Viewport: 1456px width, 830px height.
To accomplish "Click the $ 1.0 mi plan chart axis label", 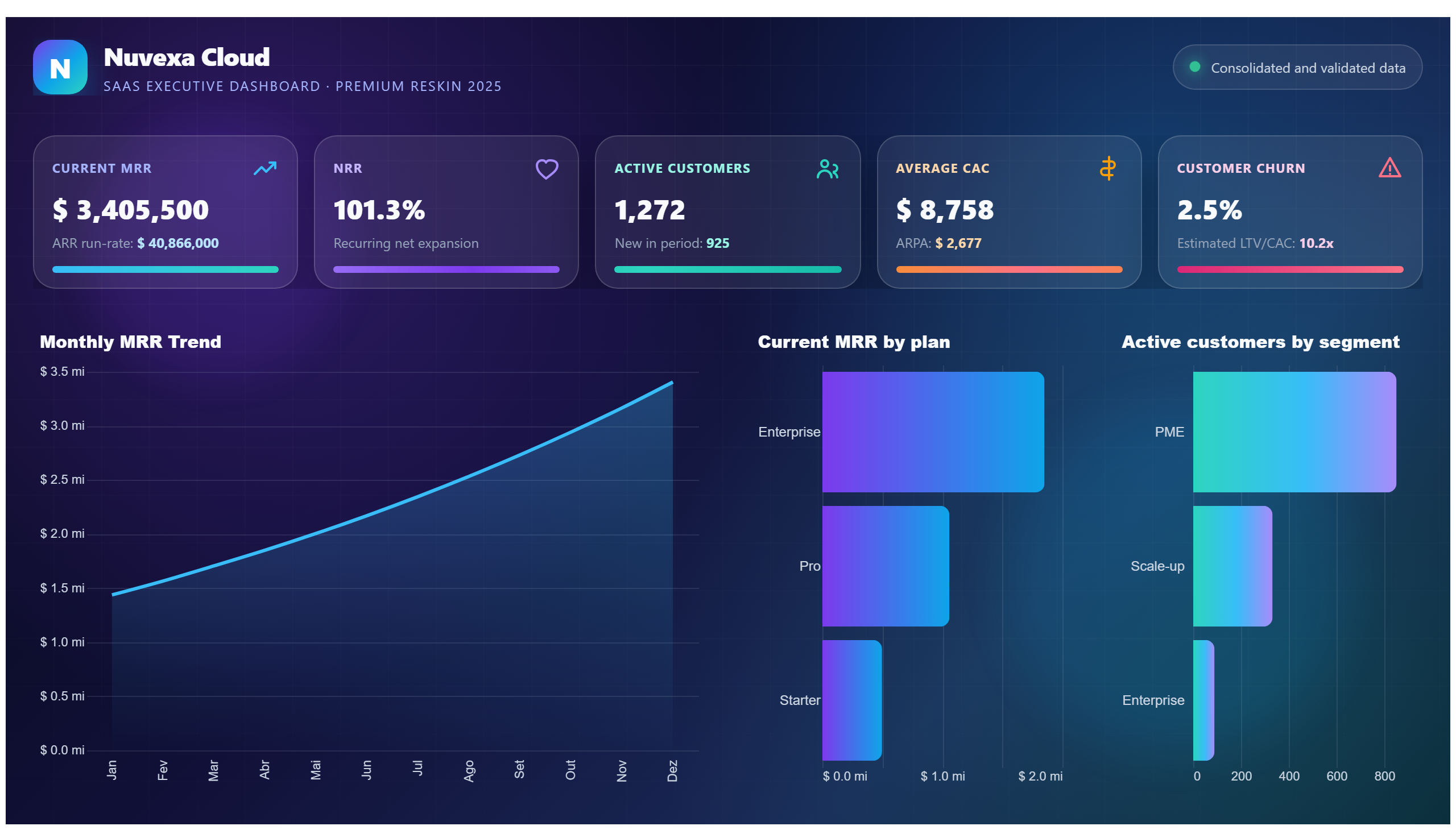I will click(x=942, y=776).
